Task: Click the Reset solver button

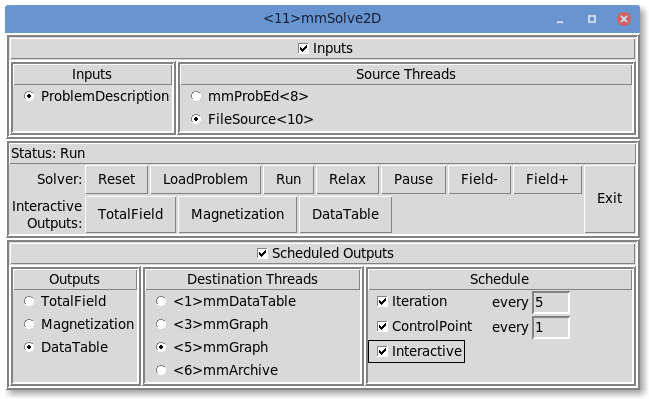Action: tap(116, 180)
